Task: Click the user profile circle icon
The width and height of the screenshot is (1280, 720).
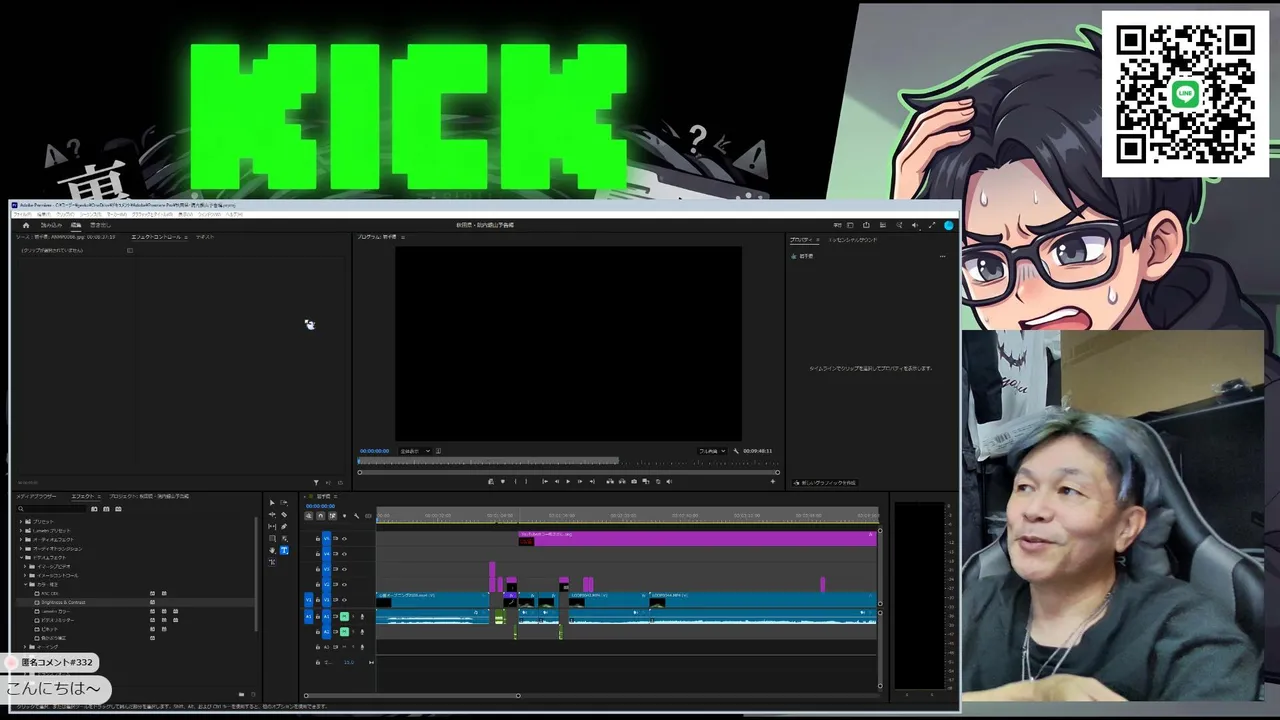Action: 949,225
